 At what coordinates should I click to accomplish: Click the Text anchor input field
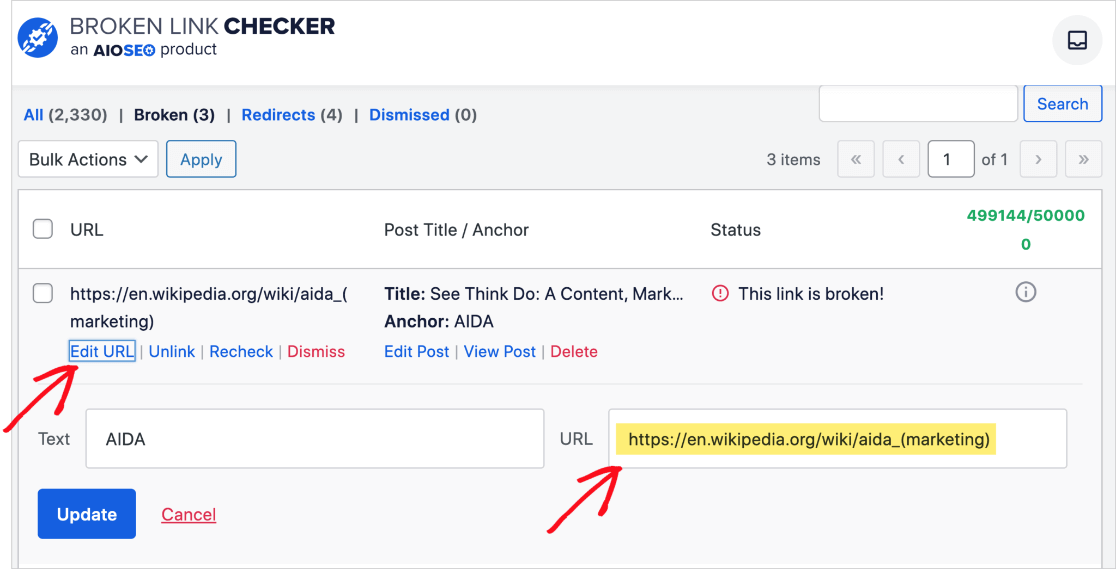pyautogui.click(x=315, y=439)
